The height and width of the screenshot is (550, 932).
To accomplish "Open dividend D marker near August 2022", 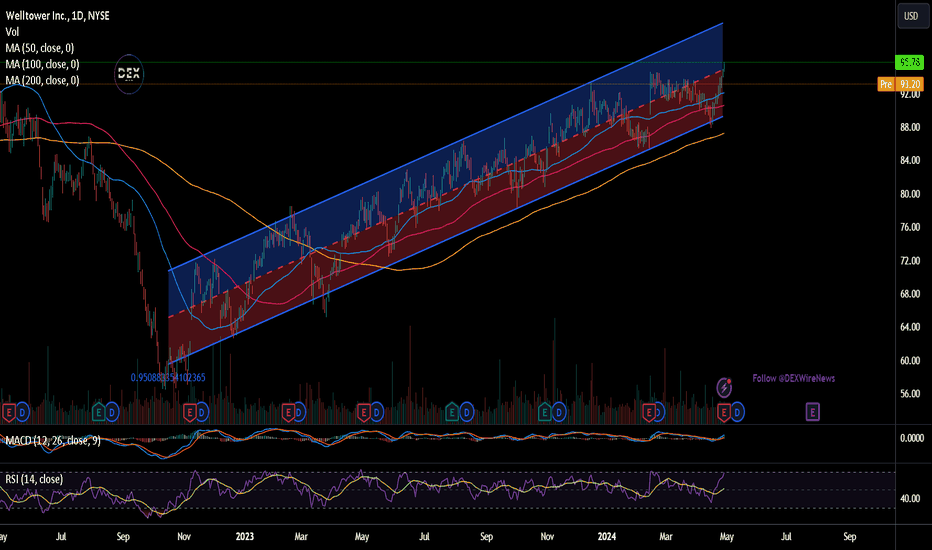I will pos(112,411).
